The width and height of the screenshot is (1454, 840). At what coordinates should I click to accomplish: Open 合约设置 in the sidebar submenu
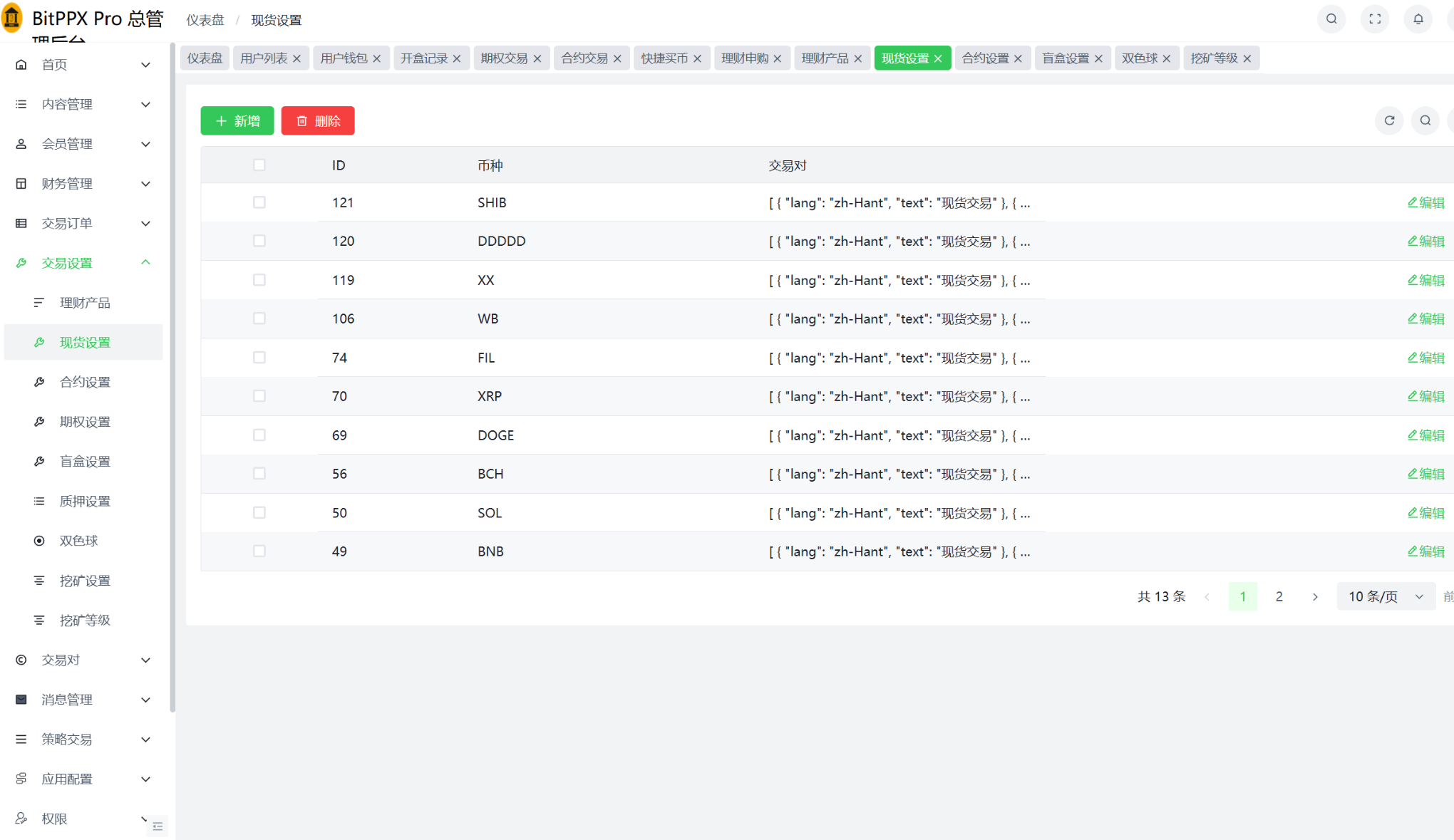85,382
